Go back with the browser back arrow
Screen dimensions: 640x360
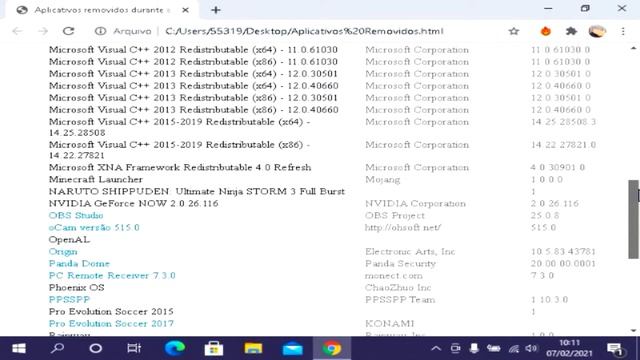point(17,31)
